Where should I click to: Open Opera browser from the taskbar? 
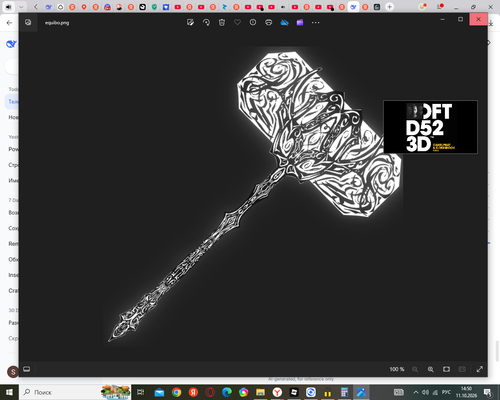[x=210, y=392]
